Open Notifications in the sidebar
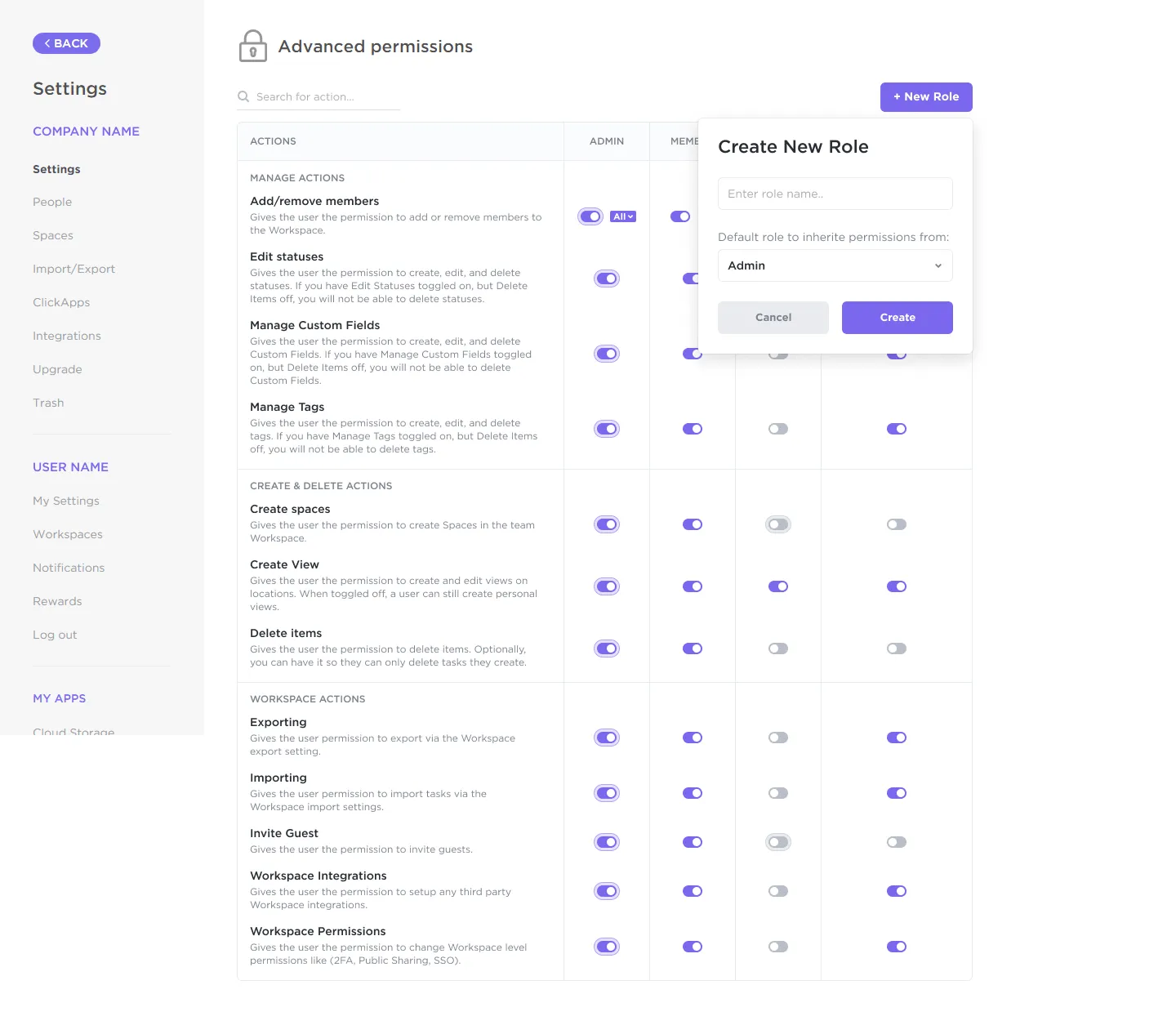 point(69,568)
